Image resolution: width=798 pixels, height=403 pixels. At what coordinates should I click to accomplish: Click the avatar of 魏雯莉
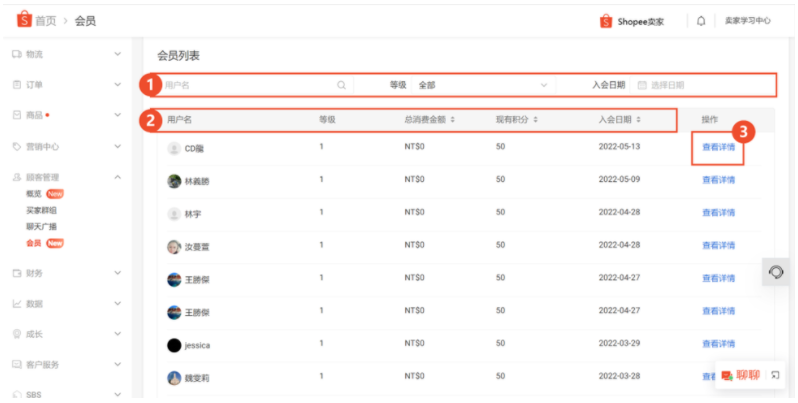[174, 378]
